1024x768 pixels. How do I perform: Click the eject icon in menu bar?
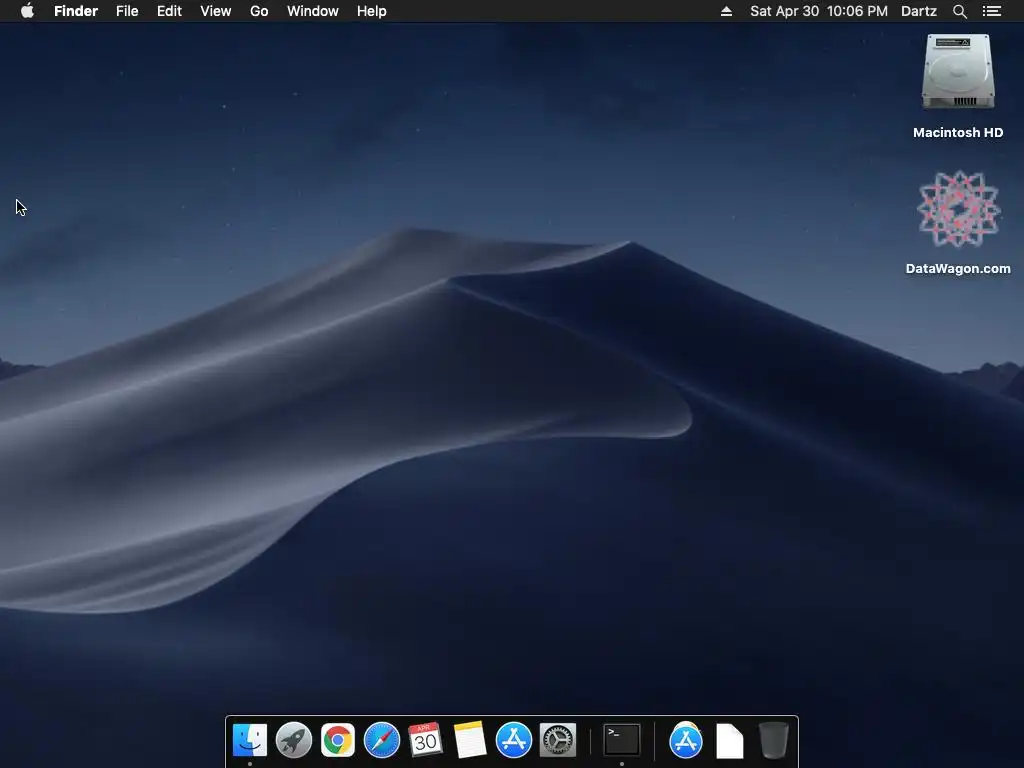[x=726, y=11]
